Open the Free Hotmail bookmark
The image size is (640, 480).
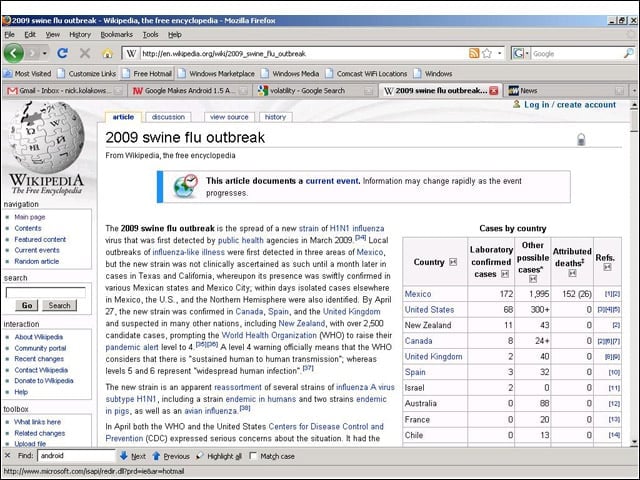tap(147, 73)
